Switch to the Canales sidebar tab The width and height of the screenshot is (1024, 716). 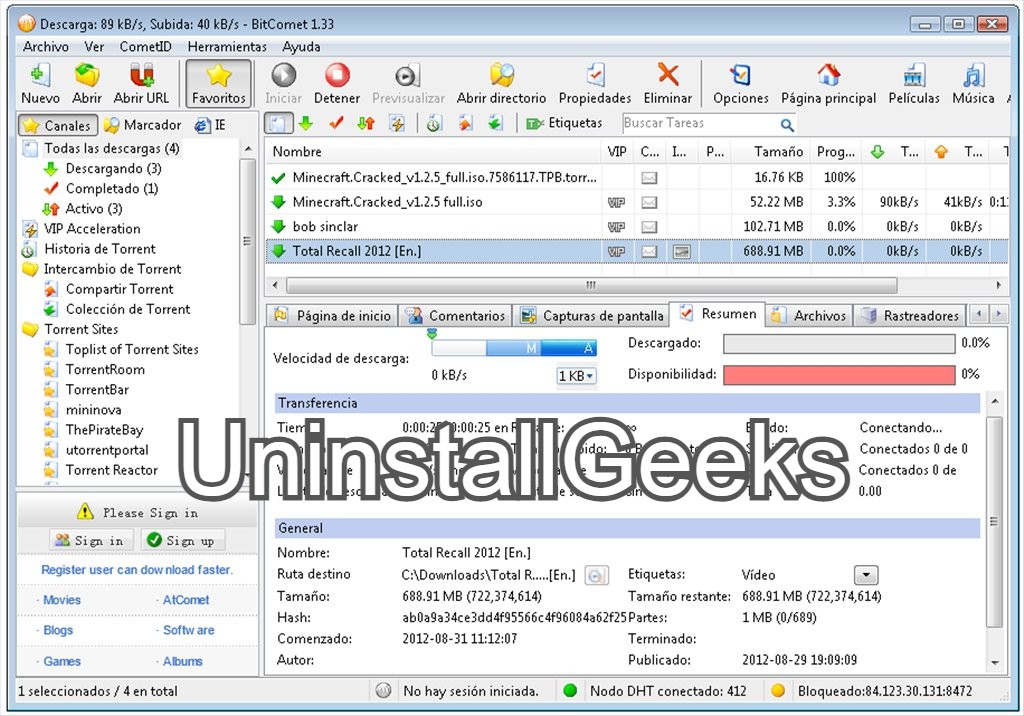(57, 125)
